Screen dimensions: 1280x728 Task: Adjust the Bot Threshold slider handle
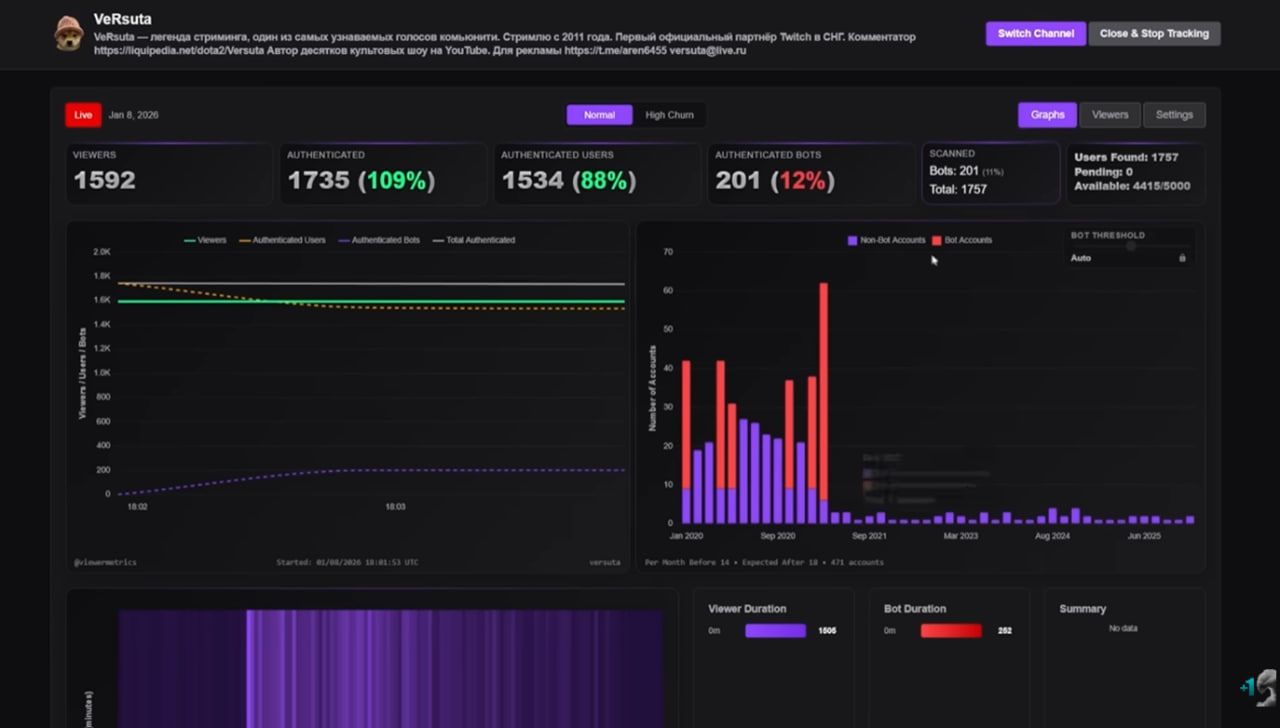click(1131, 246)
